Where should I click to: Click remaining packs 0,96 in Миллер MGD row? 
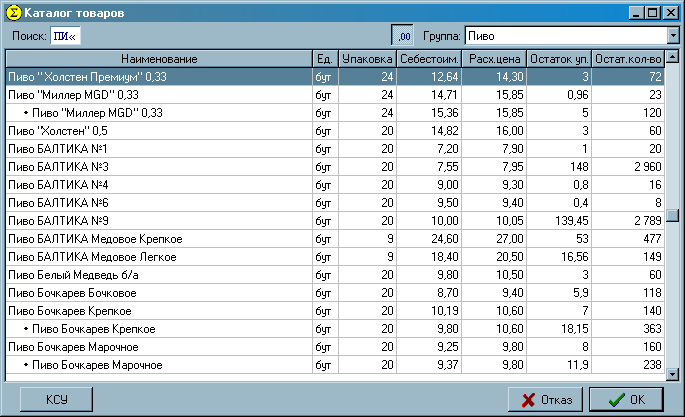click(578, 95)
